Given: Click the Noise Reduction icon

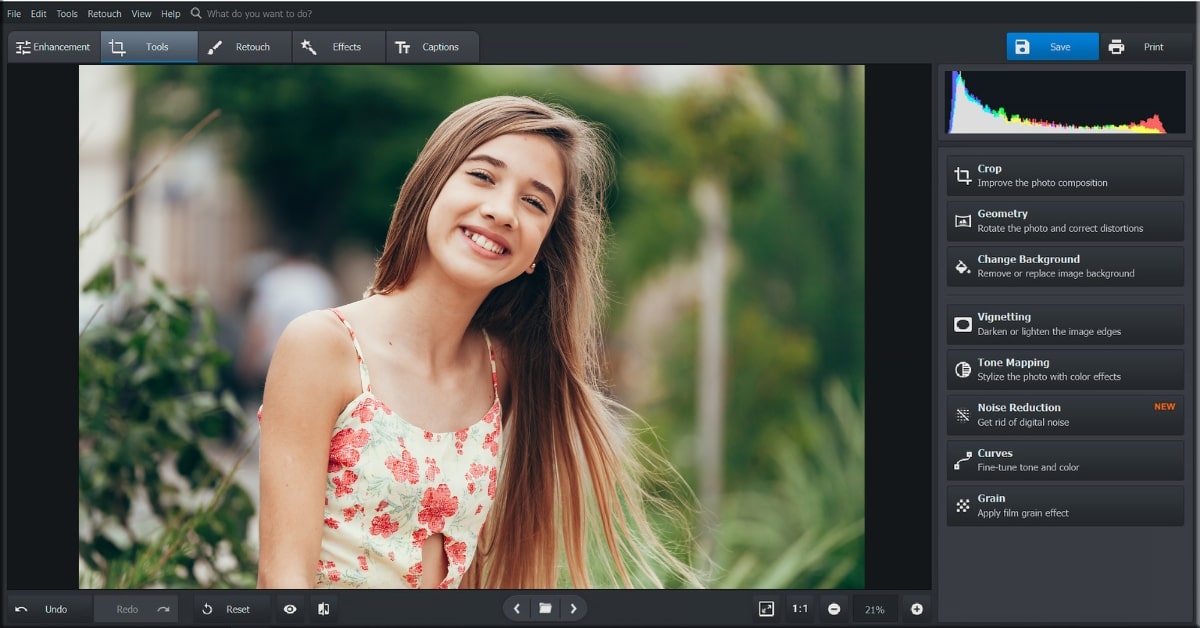Looking at the screenshot, I should point(962,415).
